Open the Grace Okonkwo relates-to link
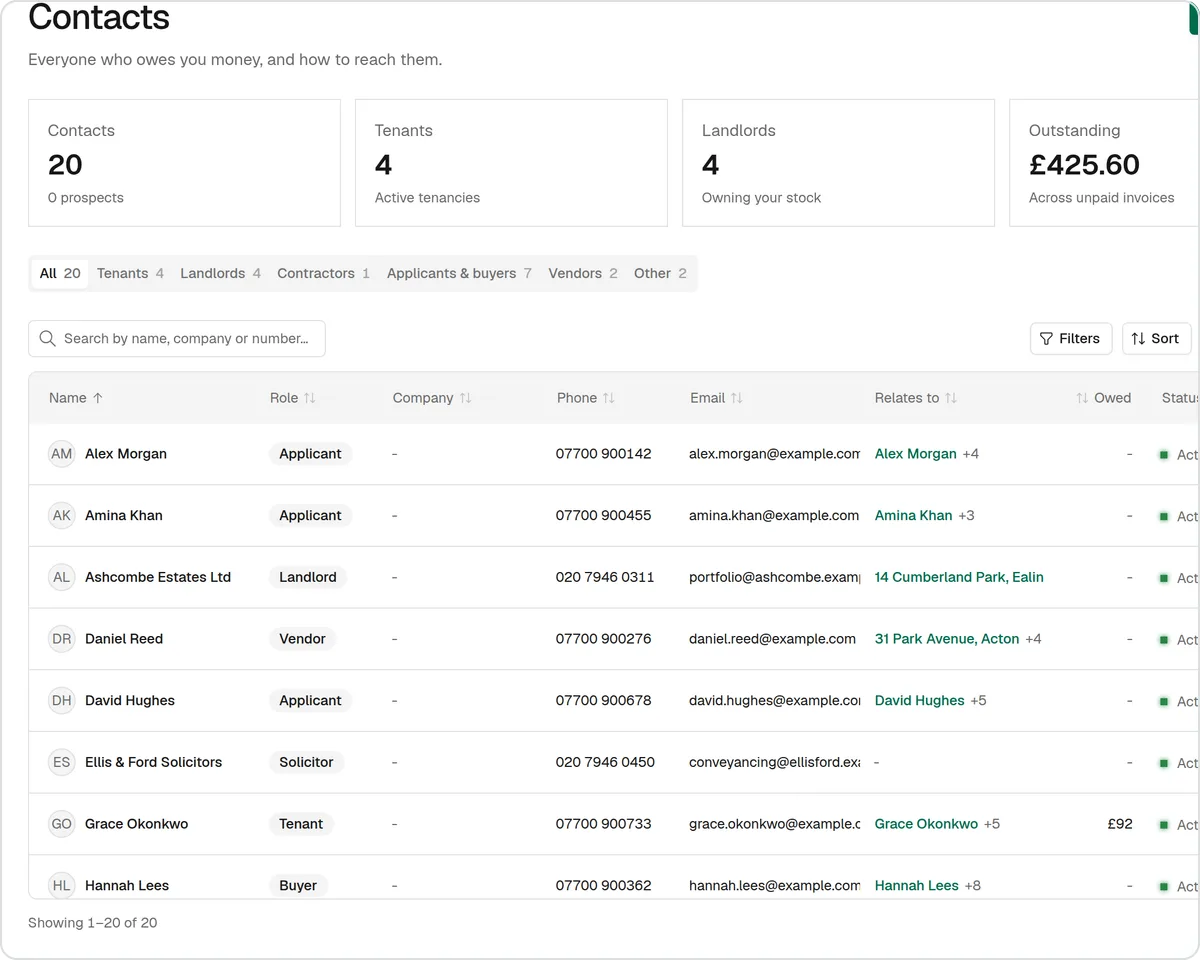 coord(926,824)
